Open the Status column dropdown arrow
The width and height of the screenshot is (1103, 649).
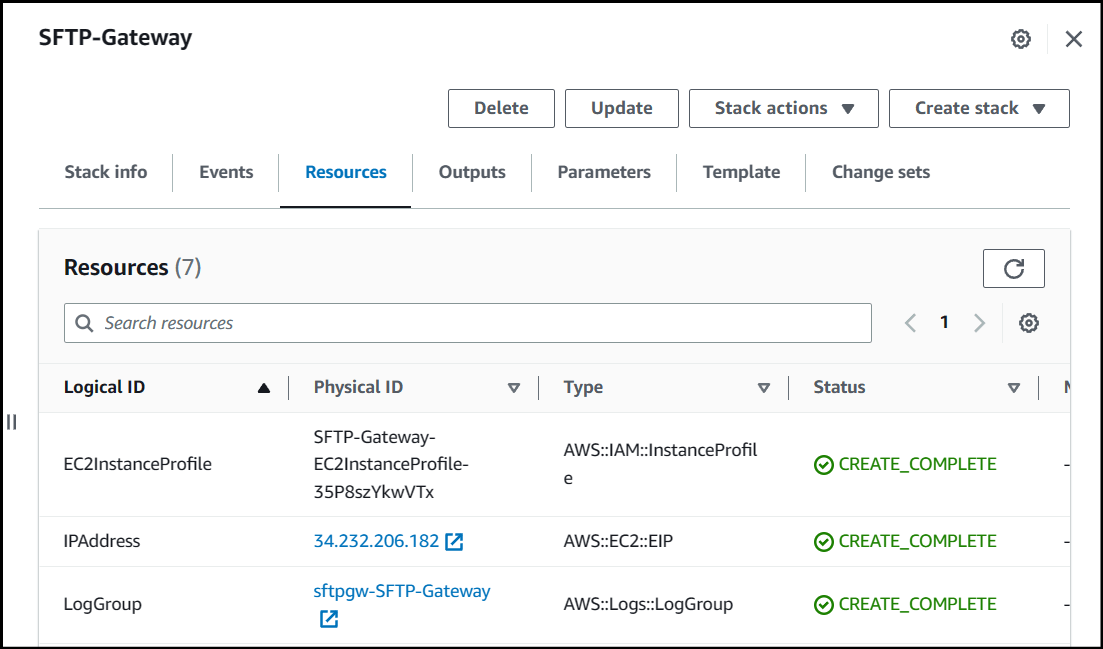pyautogui.click(x=1014, y=387)
